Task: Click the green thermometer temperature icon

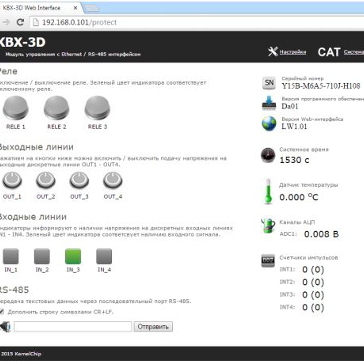Action: pos(268,191)
